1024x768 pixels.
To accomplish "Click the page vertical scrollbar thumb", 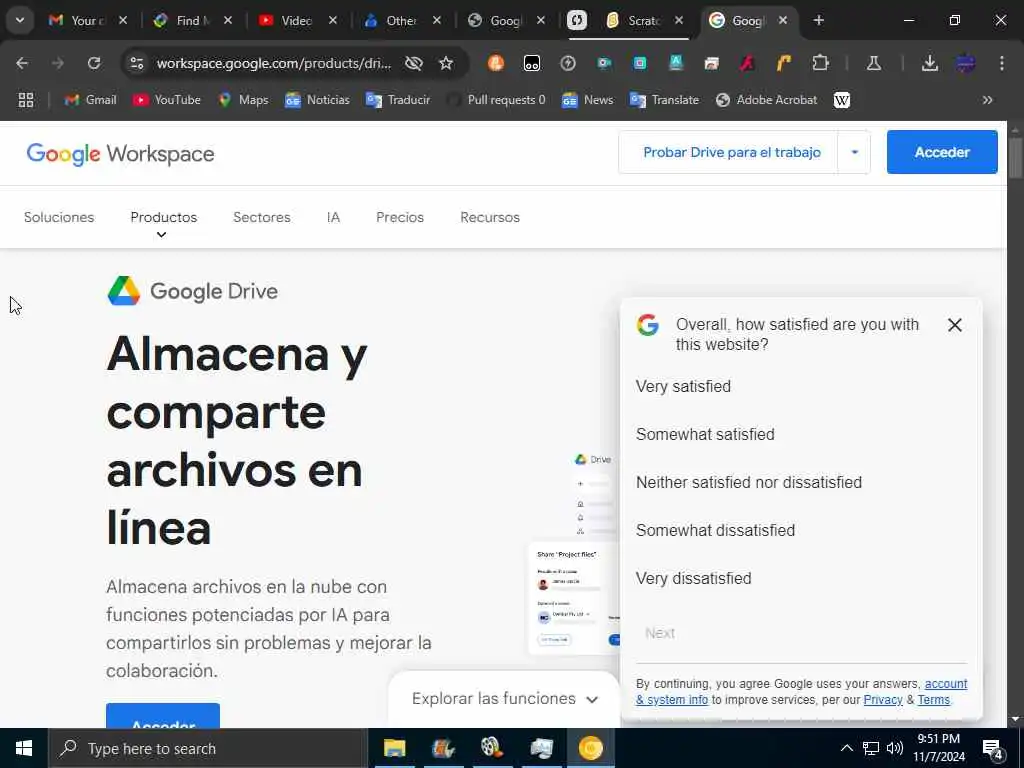I will point(1014,157).
